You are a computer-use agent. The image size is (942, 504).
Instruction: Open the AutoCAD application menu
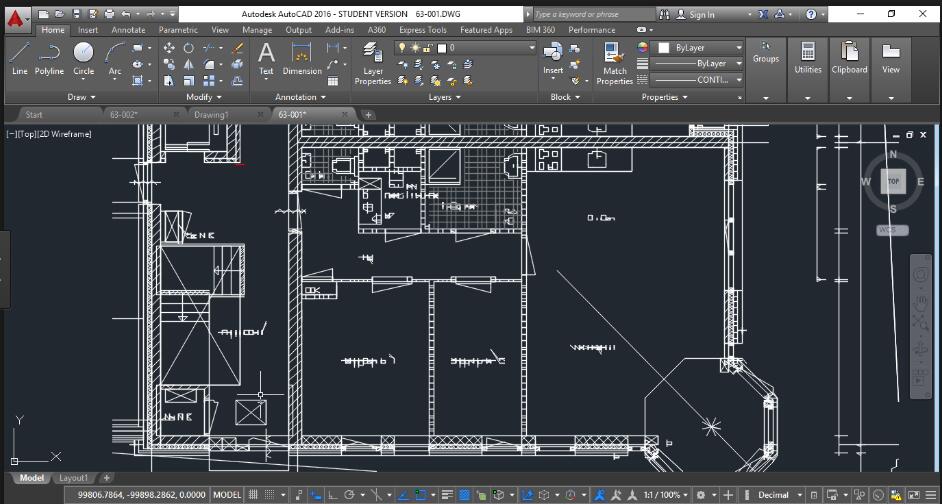(17, 20)
